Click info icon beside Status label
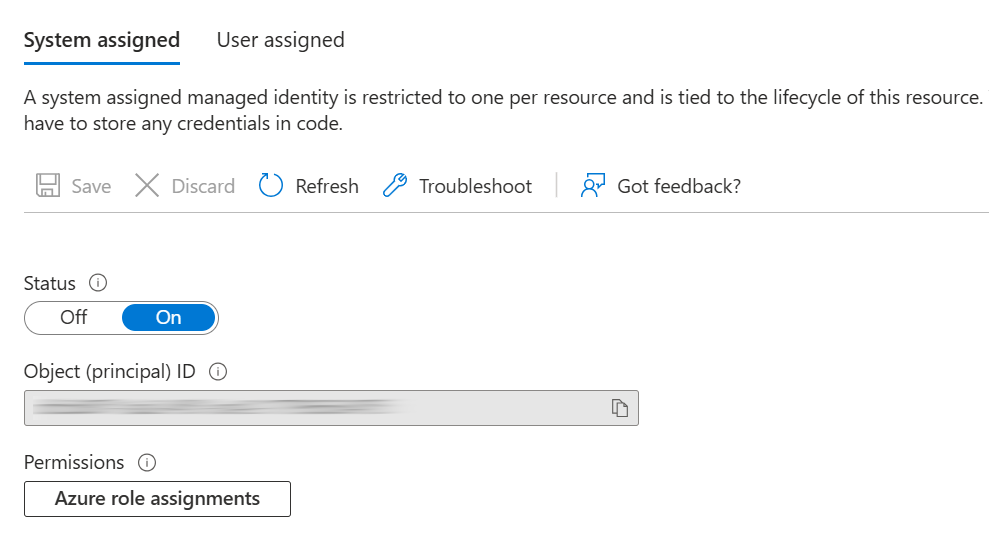989x535 pixels. tap(98, 283)
